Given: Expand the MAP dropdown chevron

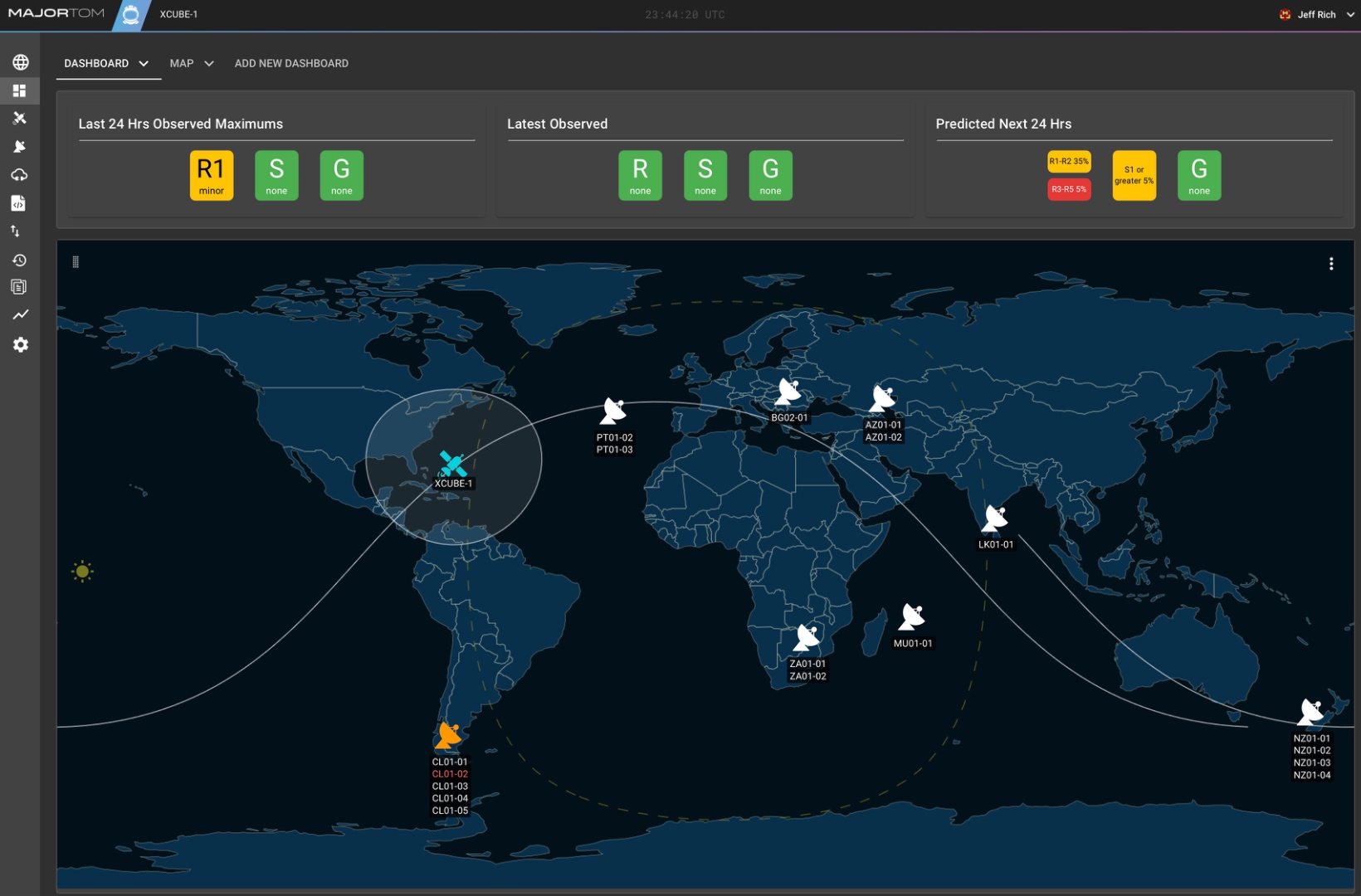Looking at the screenshot, I should pyautogui.click(x=209, y=63).
